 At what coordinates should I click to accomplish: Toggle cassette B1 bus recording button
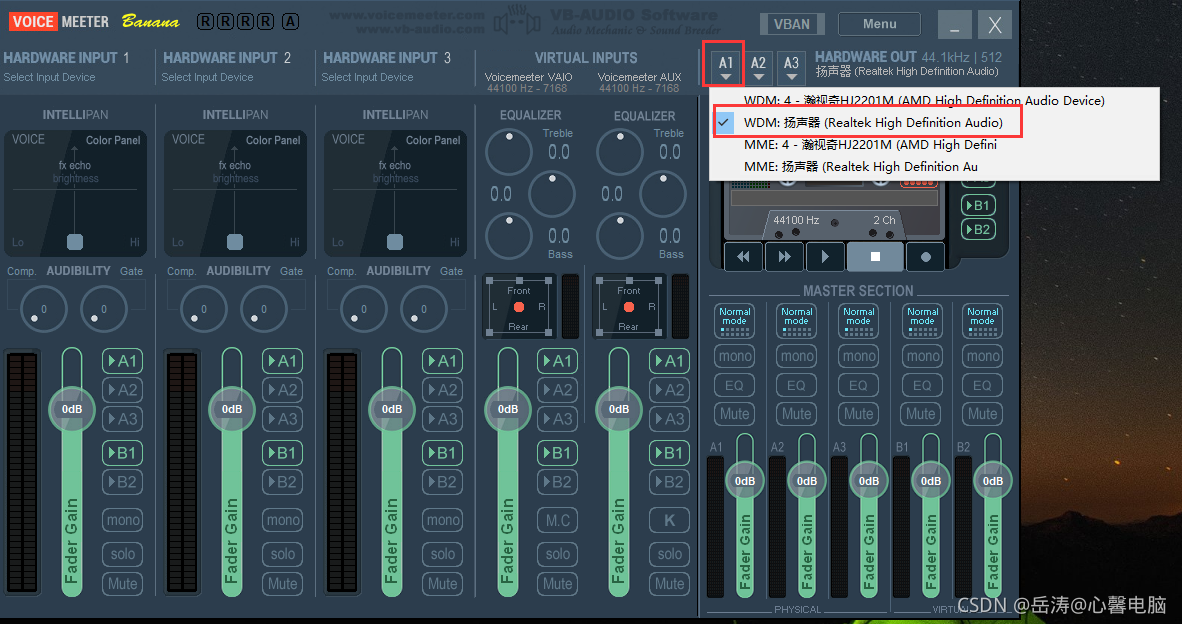point(978,205)
